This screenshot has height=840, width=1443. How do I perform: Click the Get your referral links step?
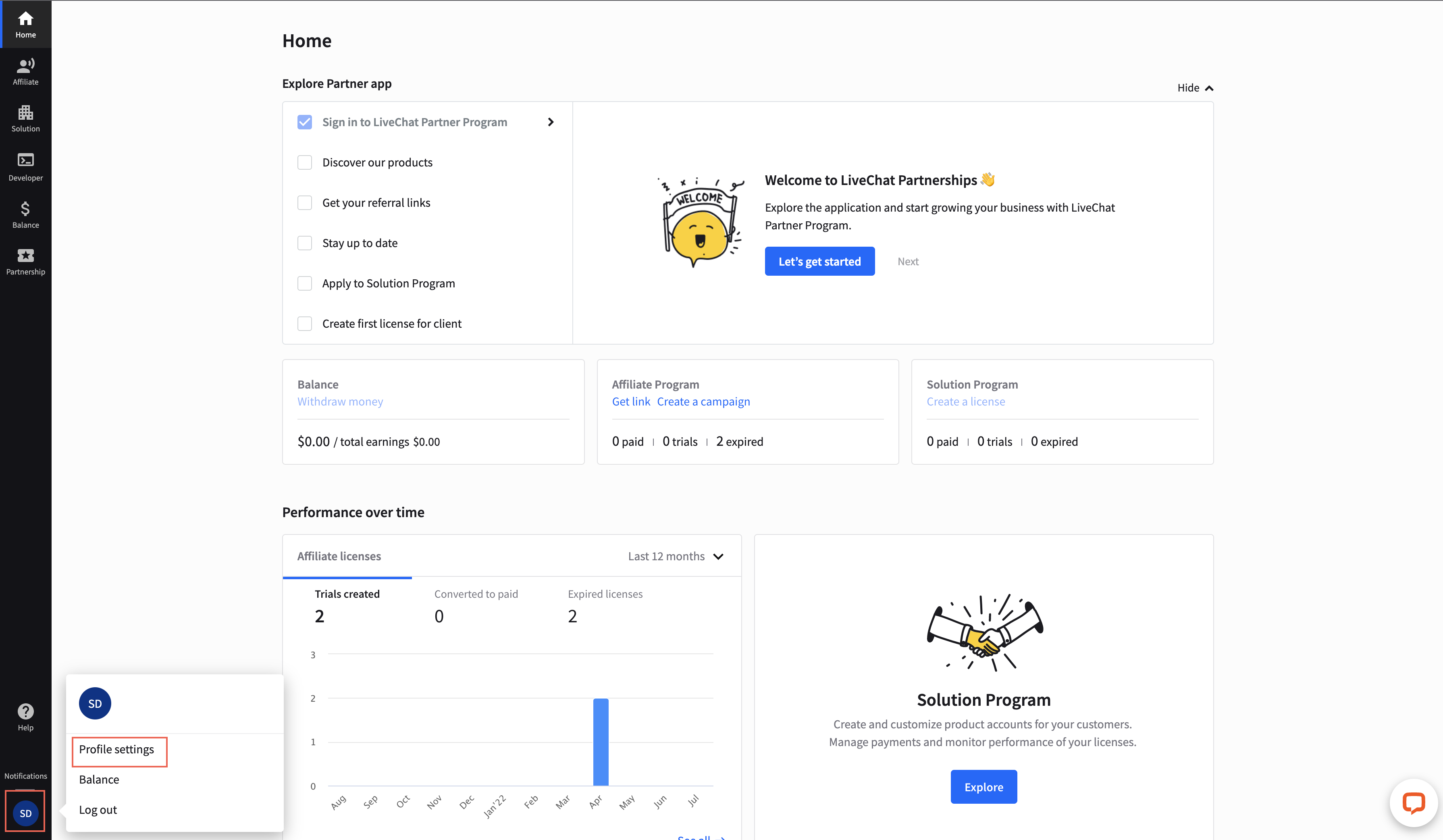(x=376, y=203)
